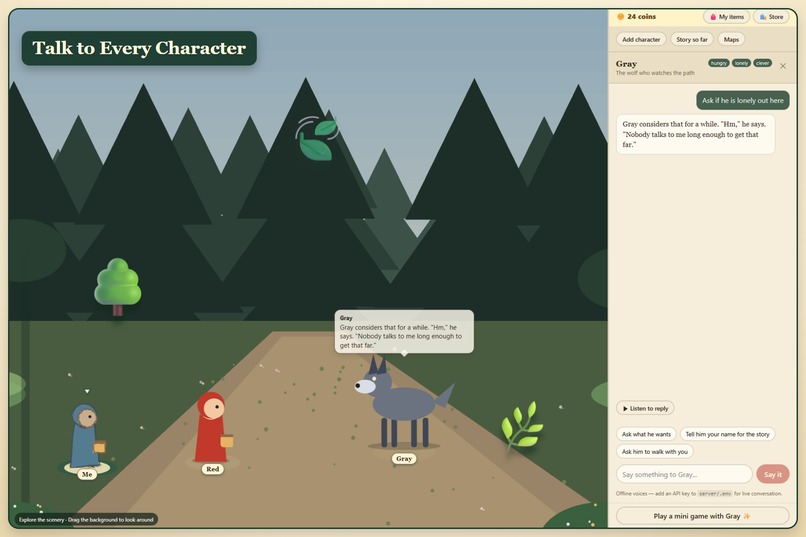Select the Me character in blue hood
806x537 pixels.
pyautogui.click(x=87, y=435)
